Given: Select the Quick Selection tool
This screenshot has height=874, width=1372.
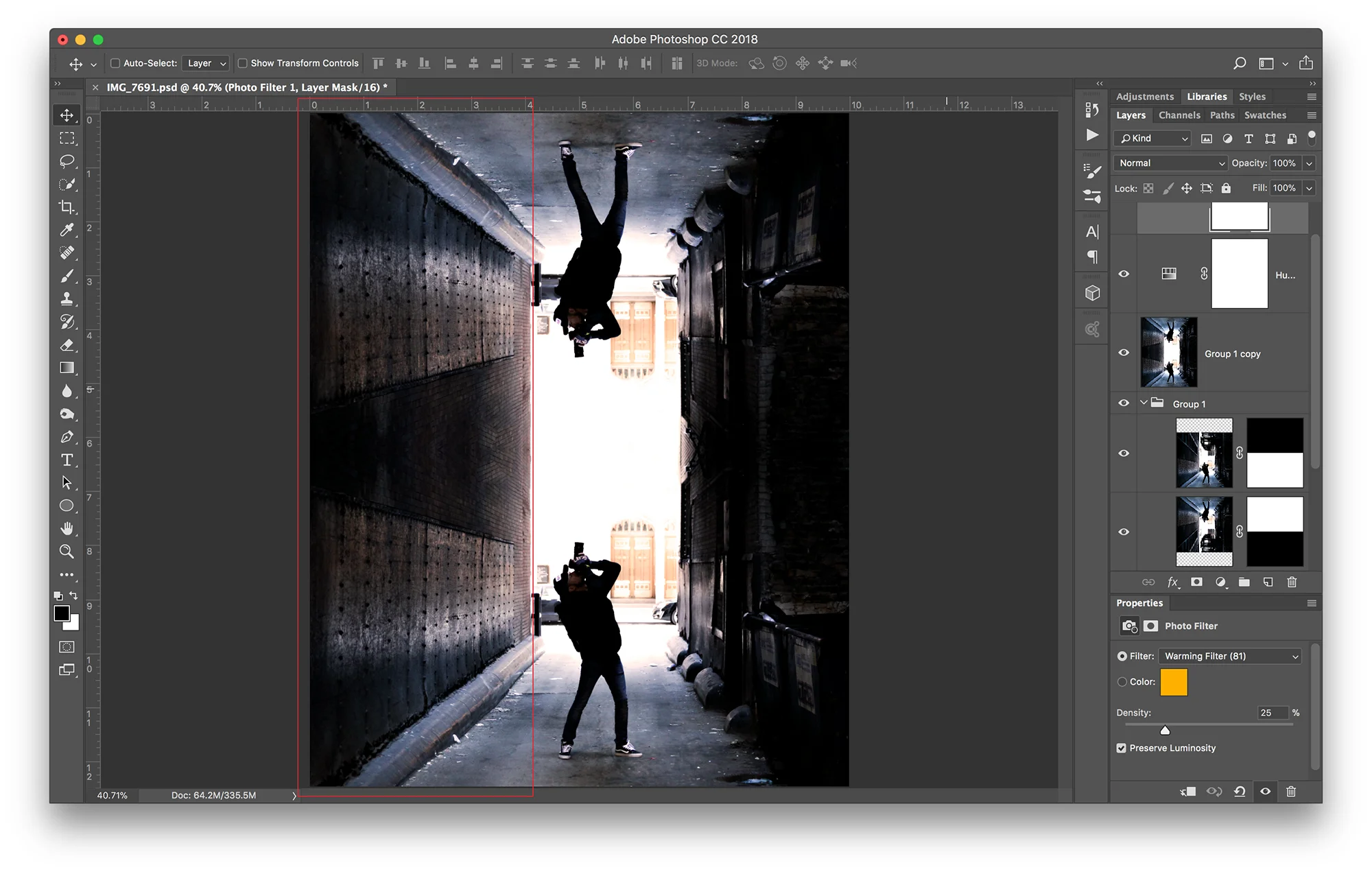Looking at the screenshot, I should 67,184.
